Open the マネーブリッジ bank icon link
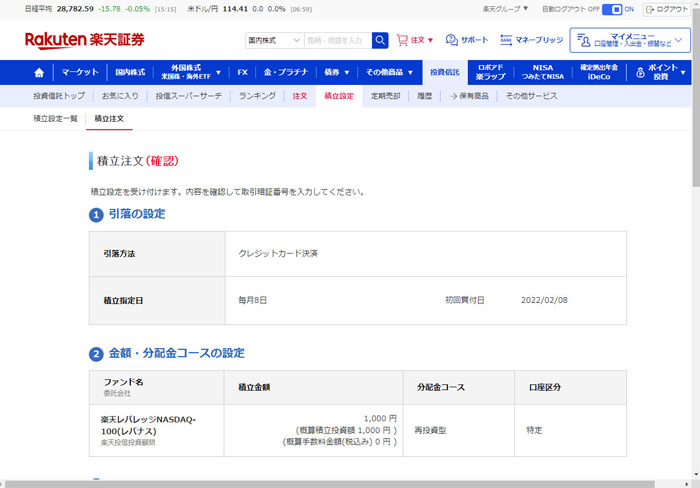 (x=506, y=40)
